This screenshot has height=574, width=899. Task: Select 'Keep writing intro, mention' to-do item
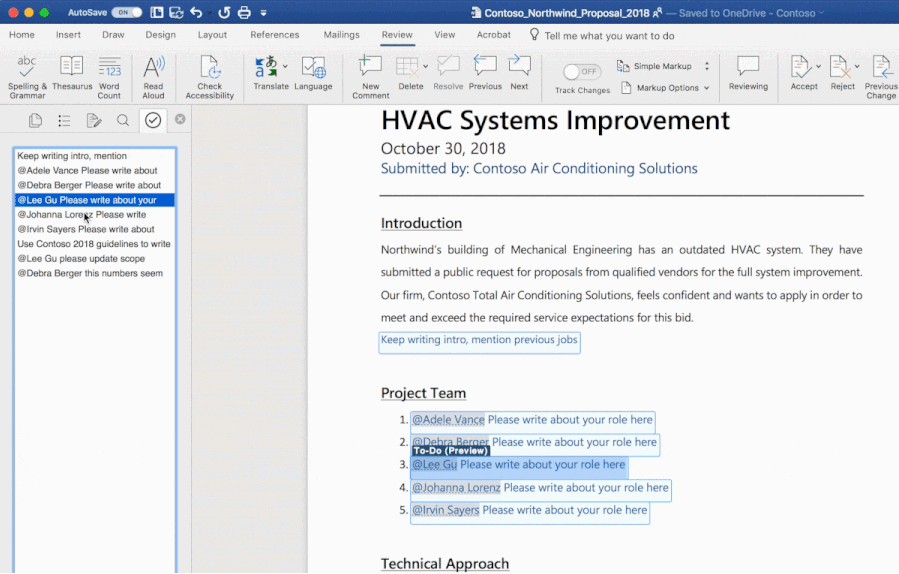(95, 156)
